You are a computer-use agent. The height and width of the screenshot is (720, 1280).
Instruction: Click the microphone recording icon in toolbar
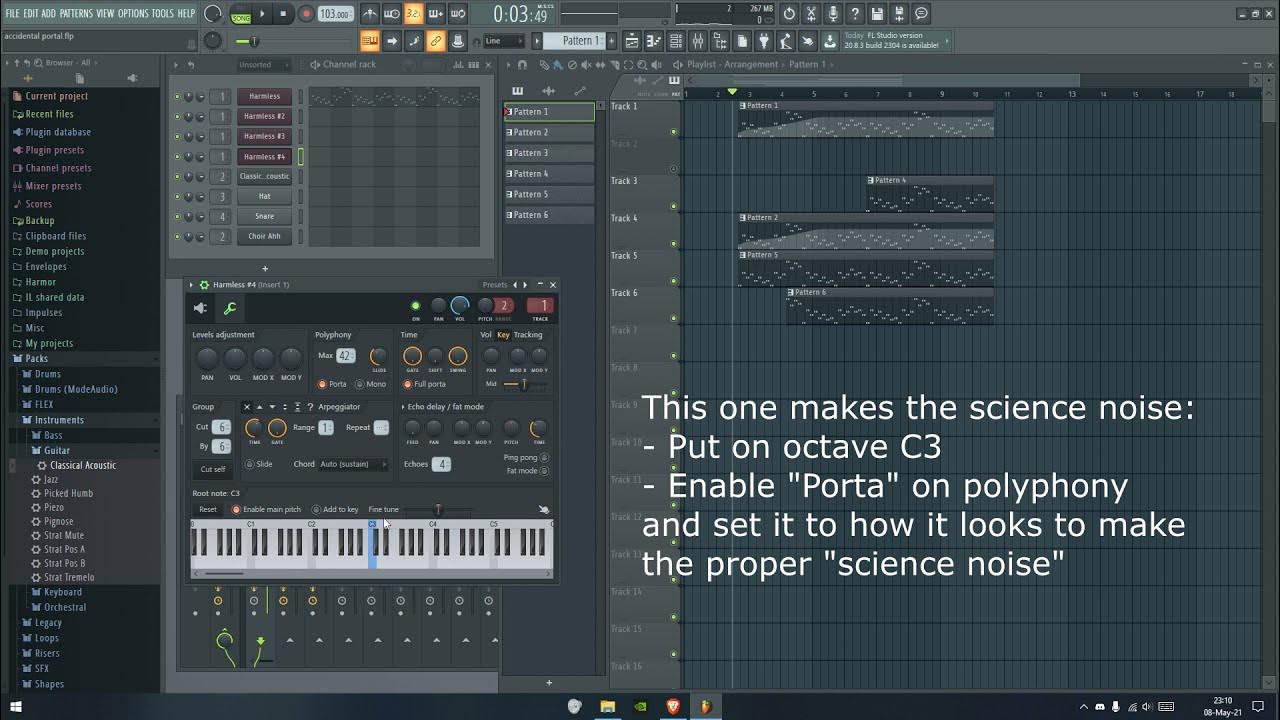click(x=833, y=14)
